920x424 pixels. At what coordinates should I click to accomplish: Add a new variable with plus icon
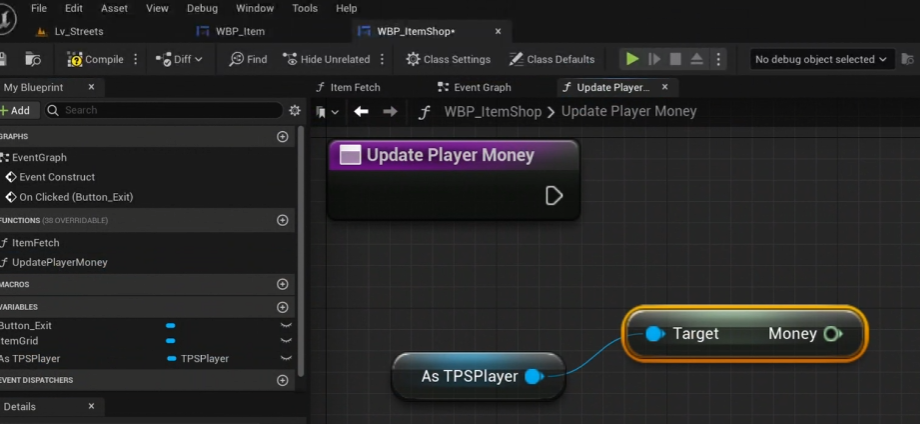point(283,307)
